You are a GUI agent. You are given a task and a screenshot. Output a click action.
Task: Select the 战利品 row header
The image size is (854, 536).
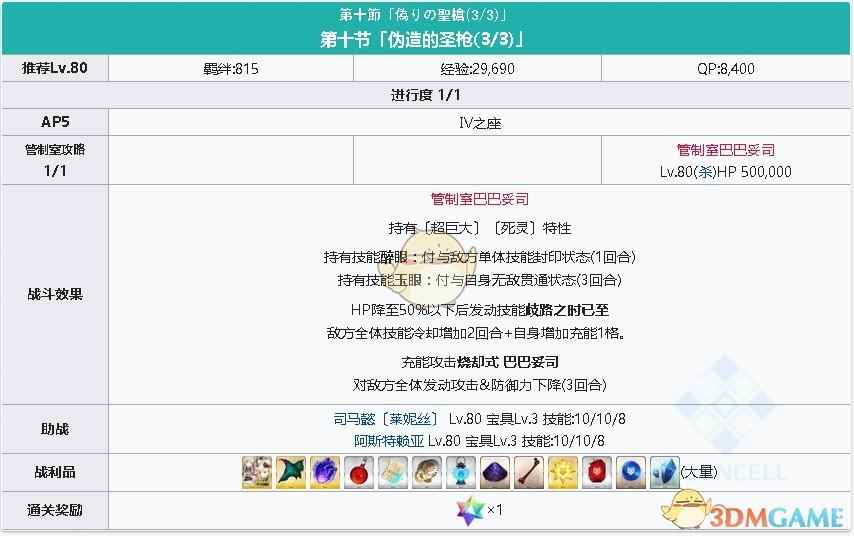pos(55,472)
